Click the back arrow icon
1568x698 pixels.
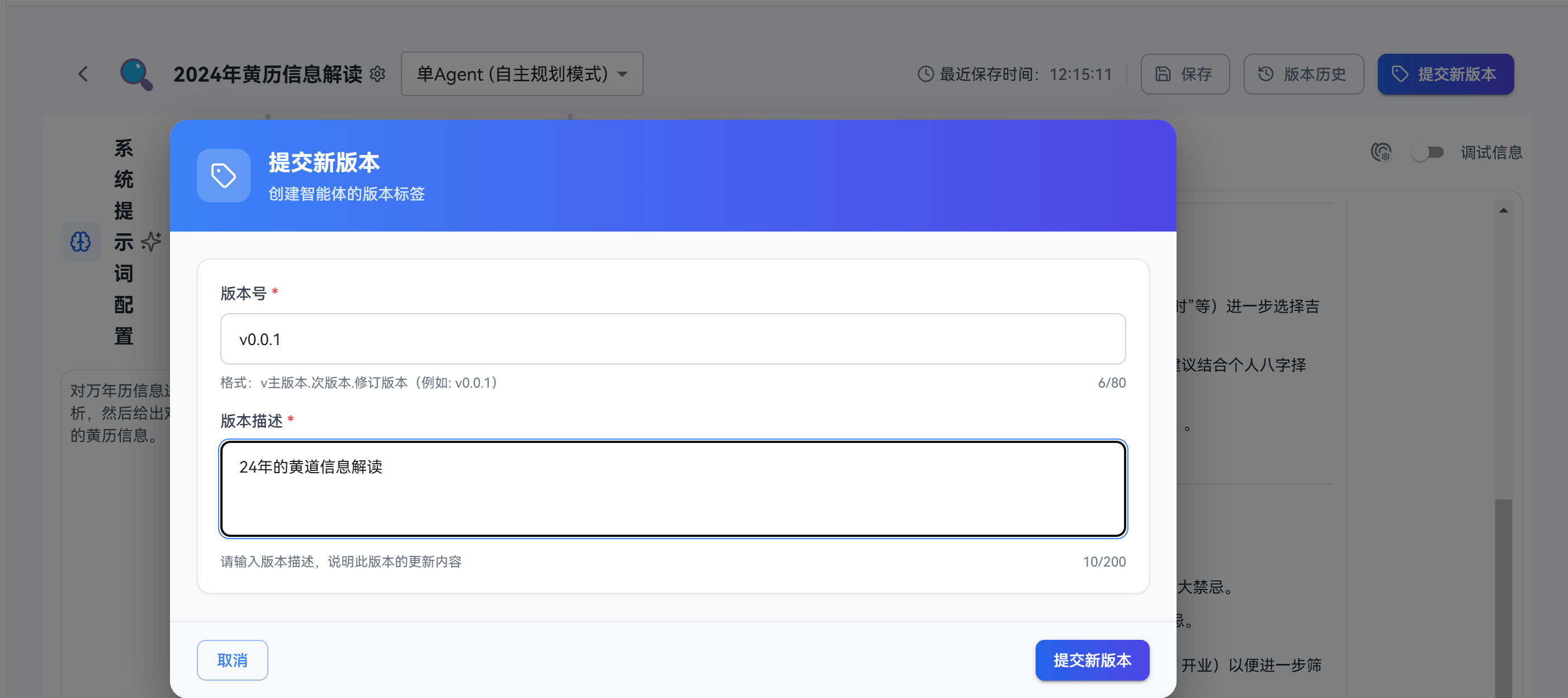click(83, 74)
